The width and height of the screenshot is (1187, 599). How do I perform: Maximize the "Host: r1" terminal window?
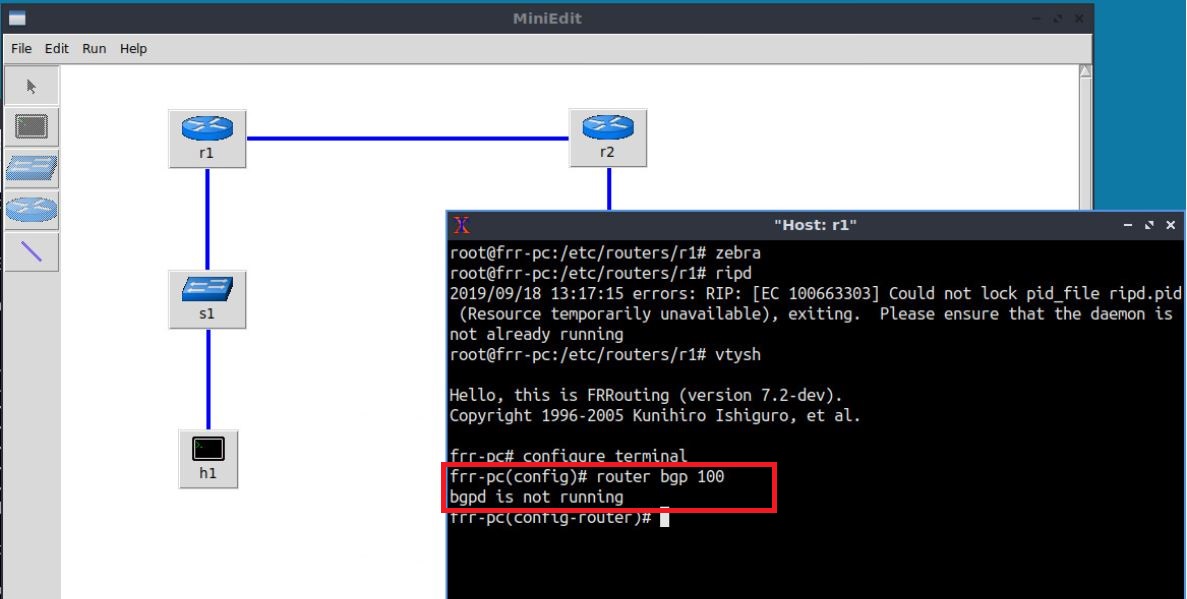point(1151,226)
